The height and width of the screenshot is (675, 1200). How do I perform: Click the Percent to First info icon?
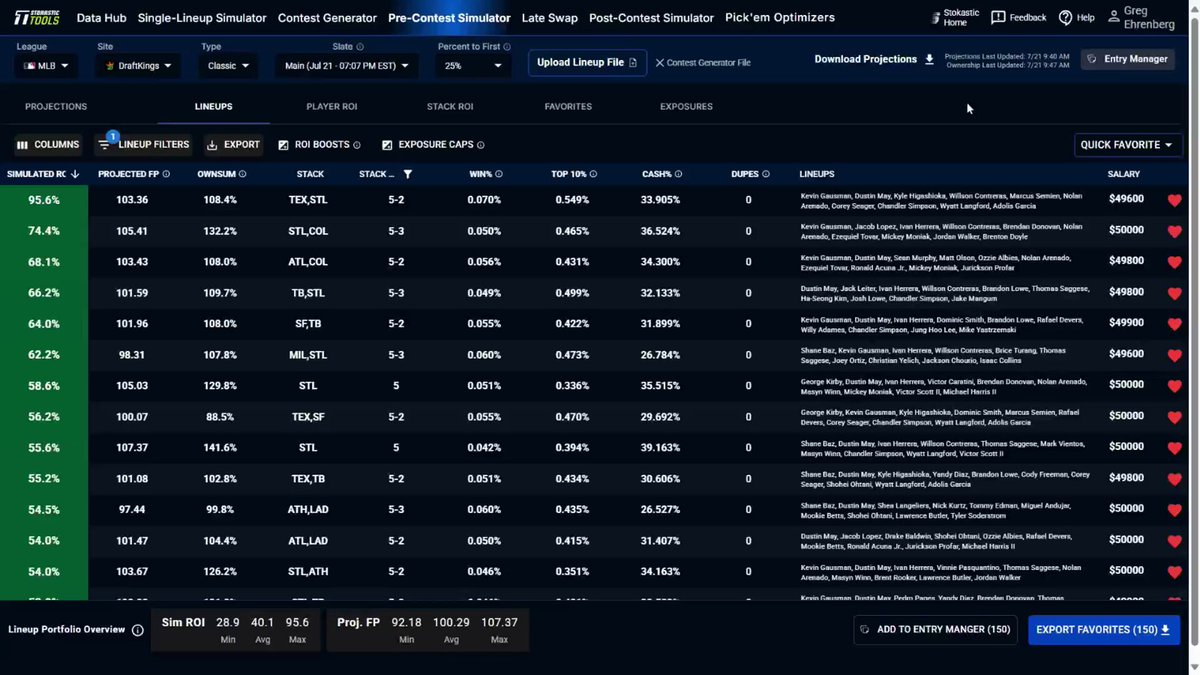click(507, 47)
